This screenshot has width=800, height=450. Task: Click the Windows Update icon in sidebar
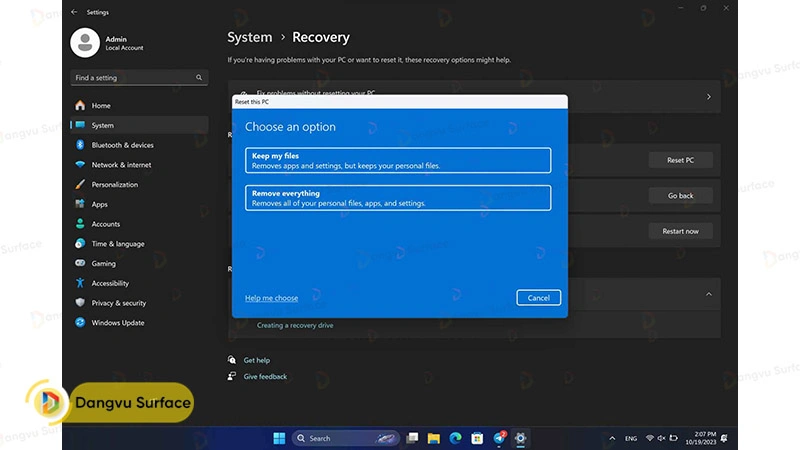click(x=80, y=323)
